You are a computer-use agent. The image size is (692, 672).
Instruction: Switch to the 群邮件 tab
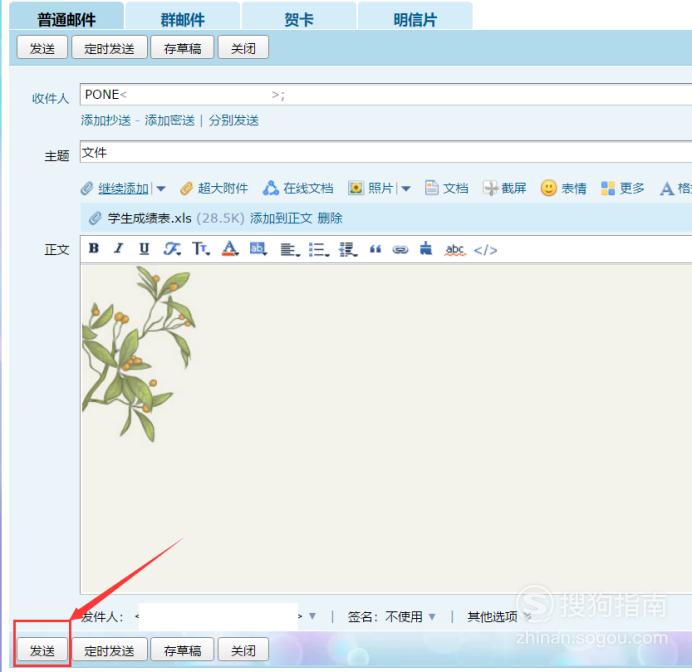click(183, 17)
